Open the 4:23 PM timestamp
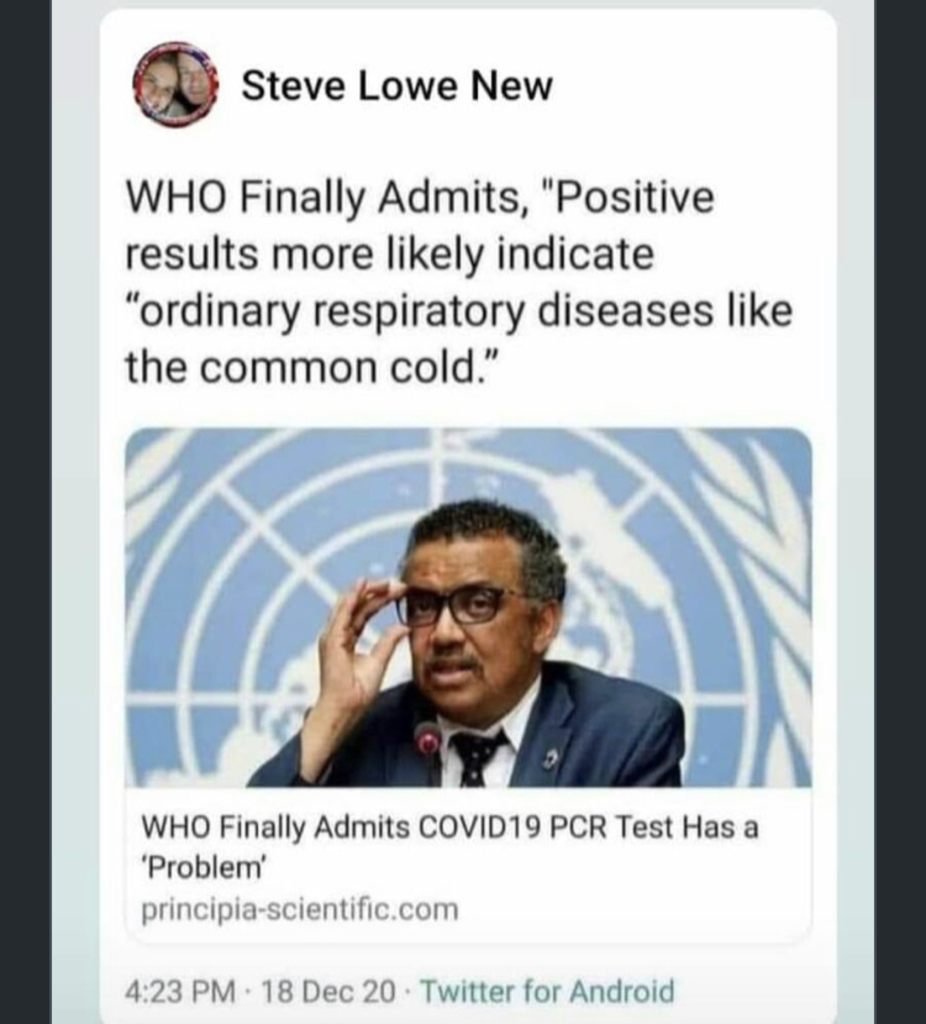 [180, 991]
